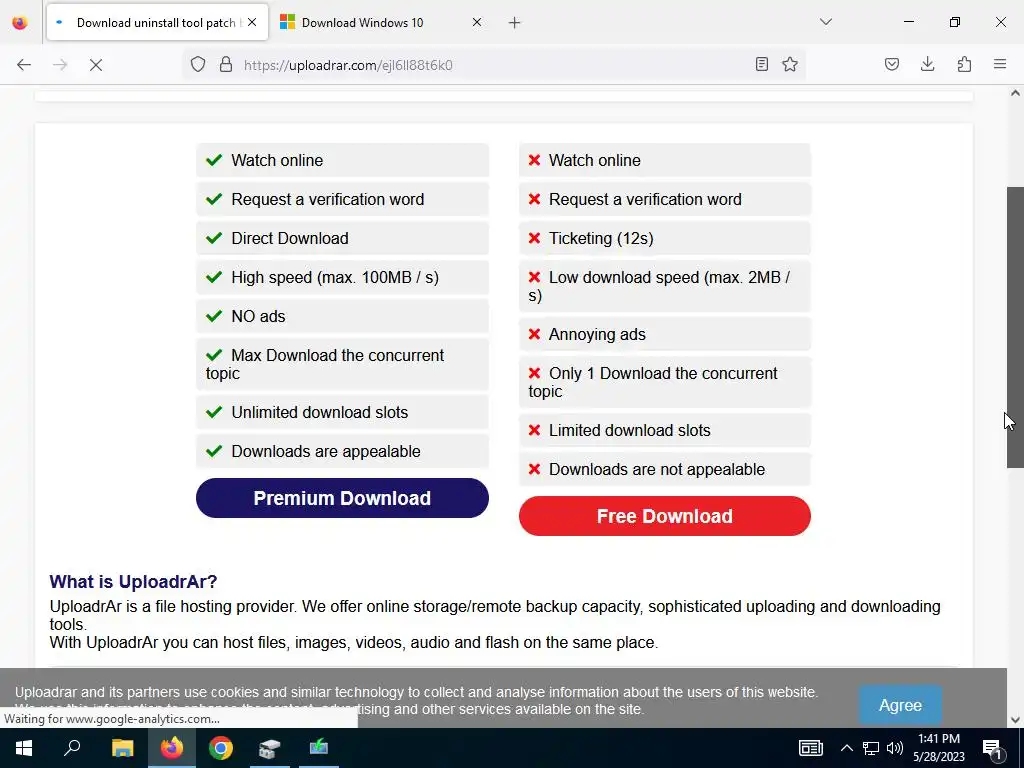Open the volume tray icon
The image size is (1024, 768).
click(x=895, y=748)
